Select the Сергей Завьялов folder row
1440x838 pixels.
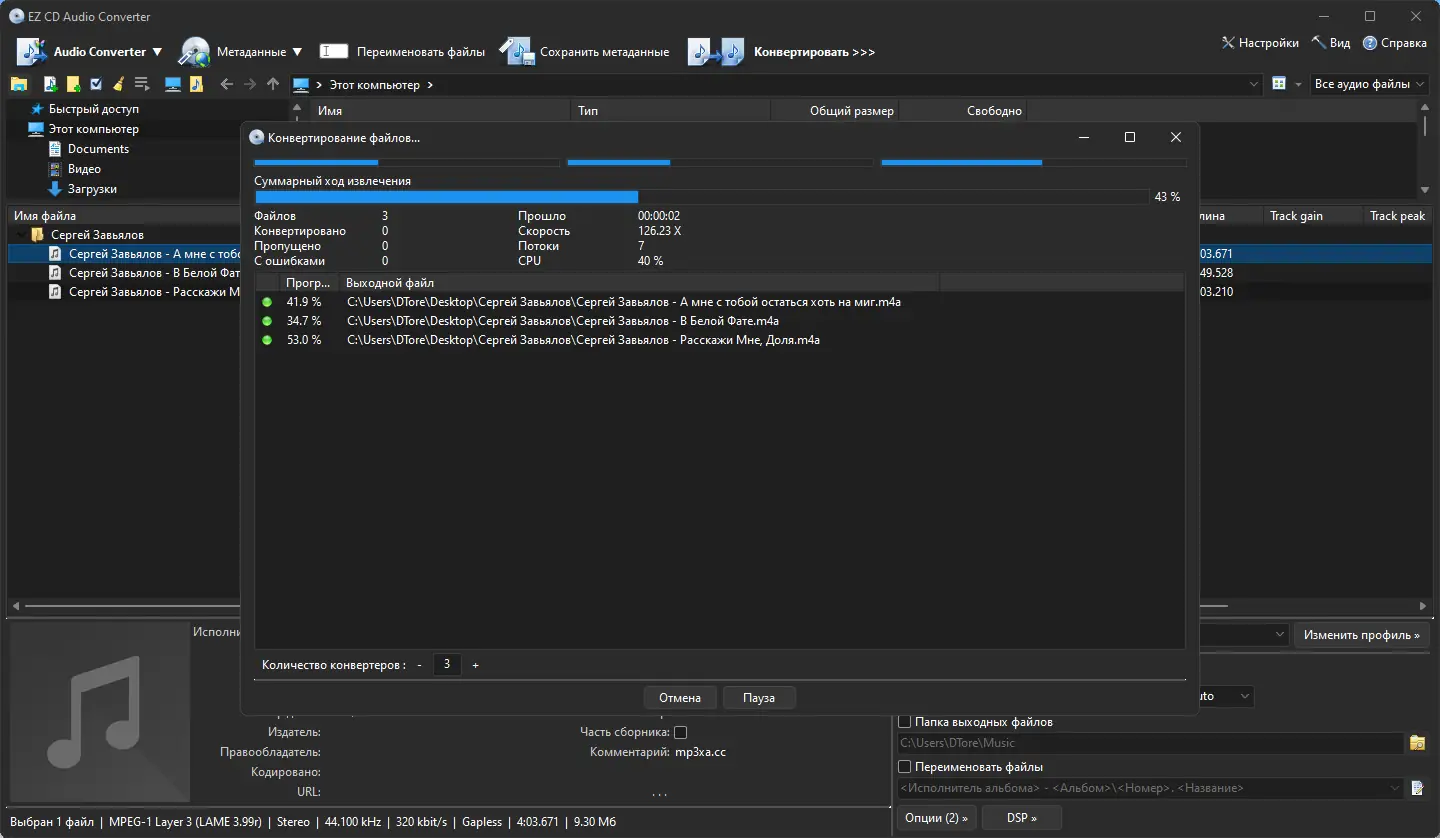97,235
